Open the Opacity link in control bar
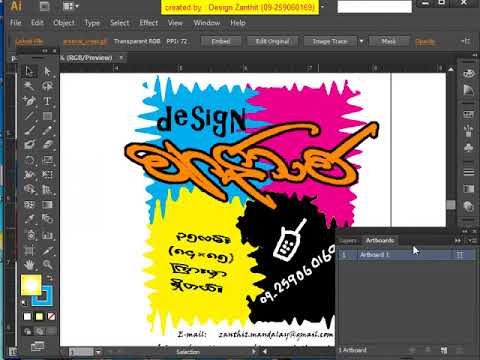 click(425, 42)
